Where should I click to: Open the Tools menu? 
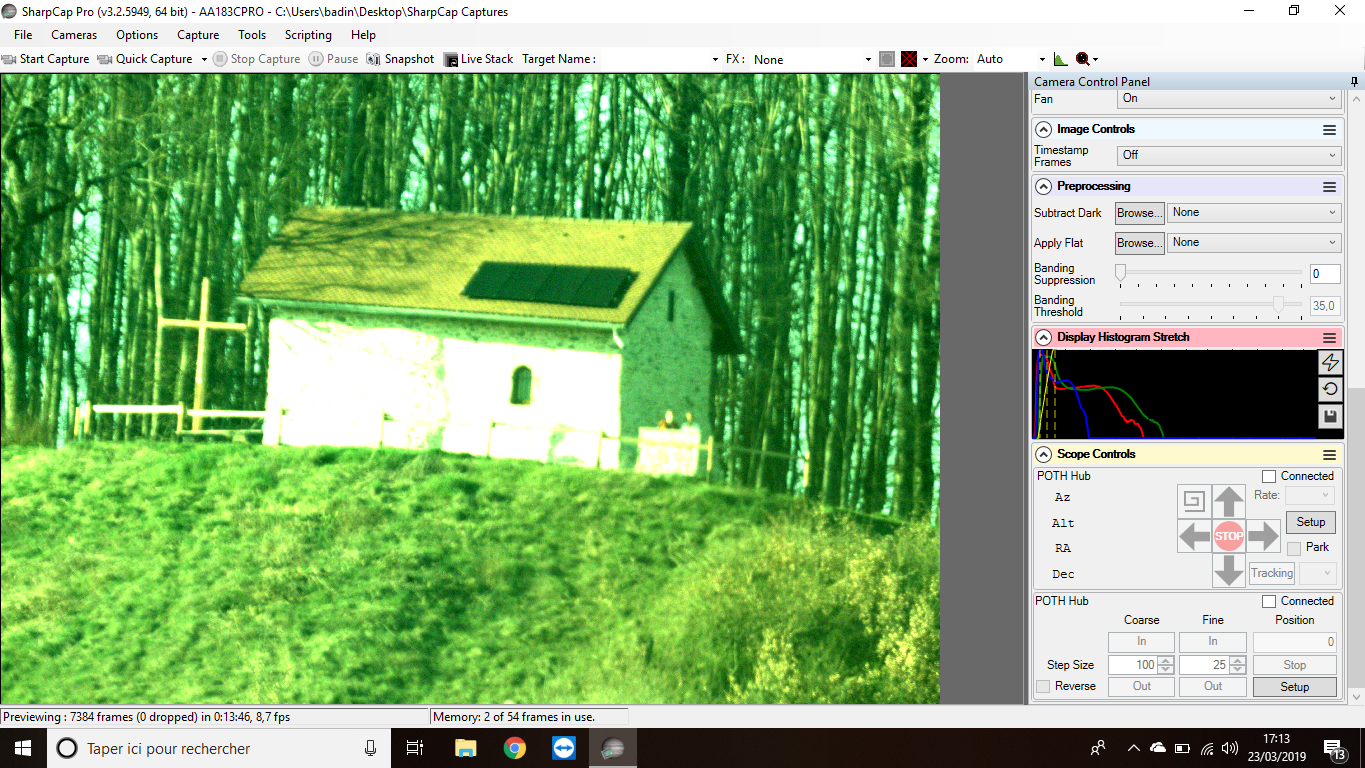pos(252,35)
